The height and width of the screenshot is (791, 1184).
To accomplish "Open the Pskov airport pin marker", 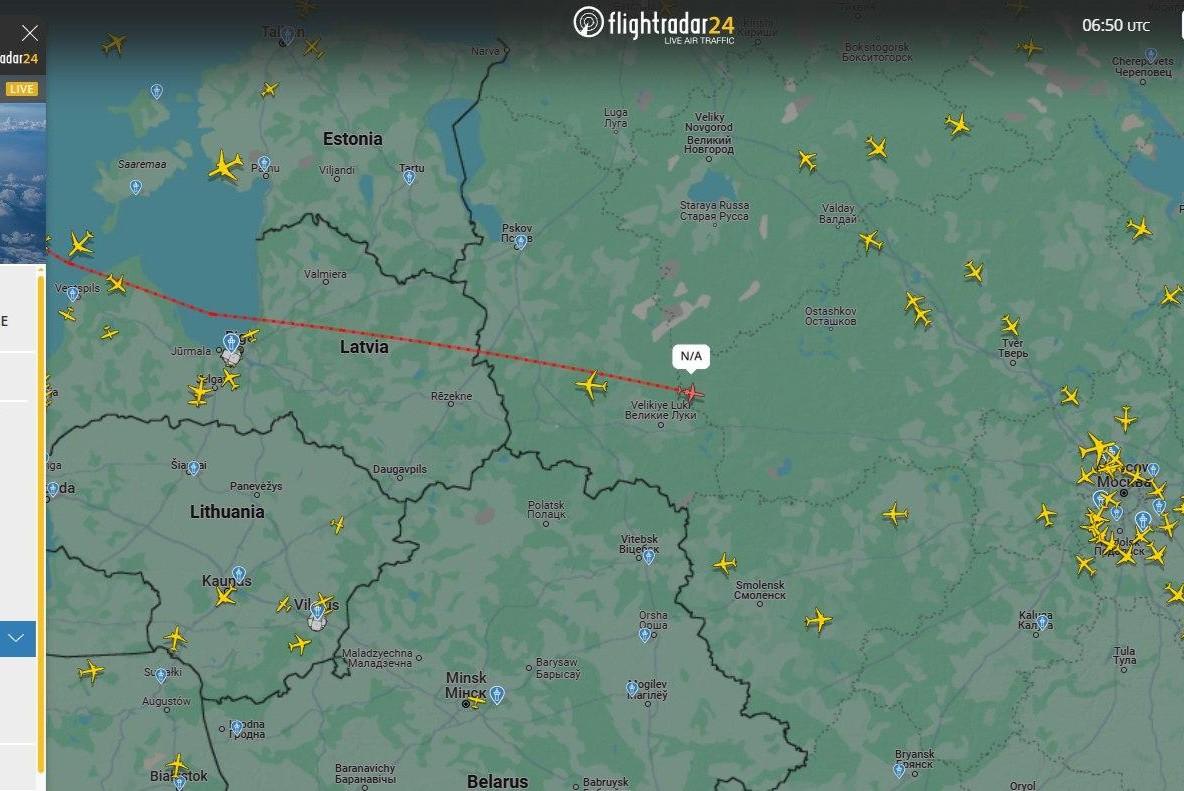I will (520, 242).
